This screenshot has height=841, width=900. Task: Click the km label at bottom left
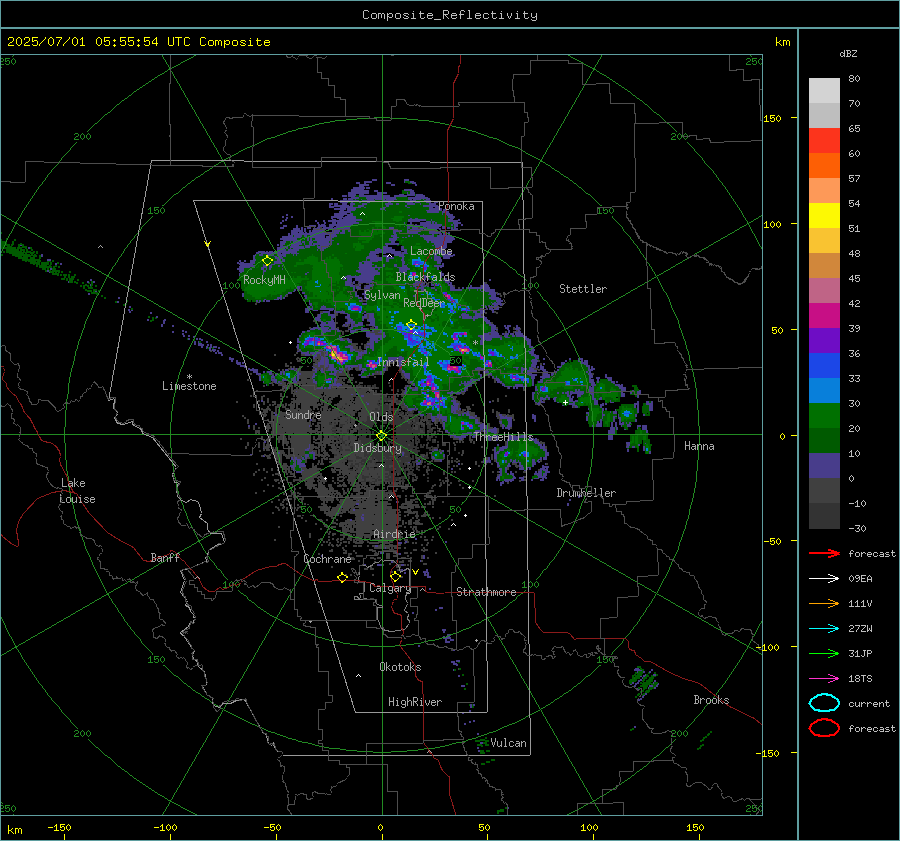coord(15,830)
